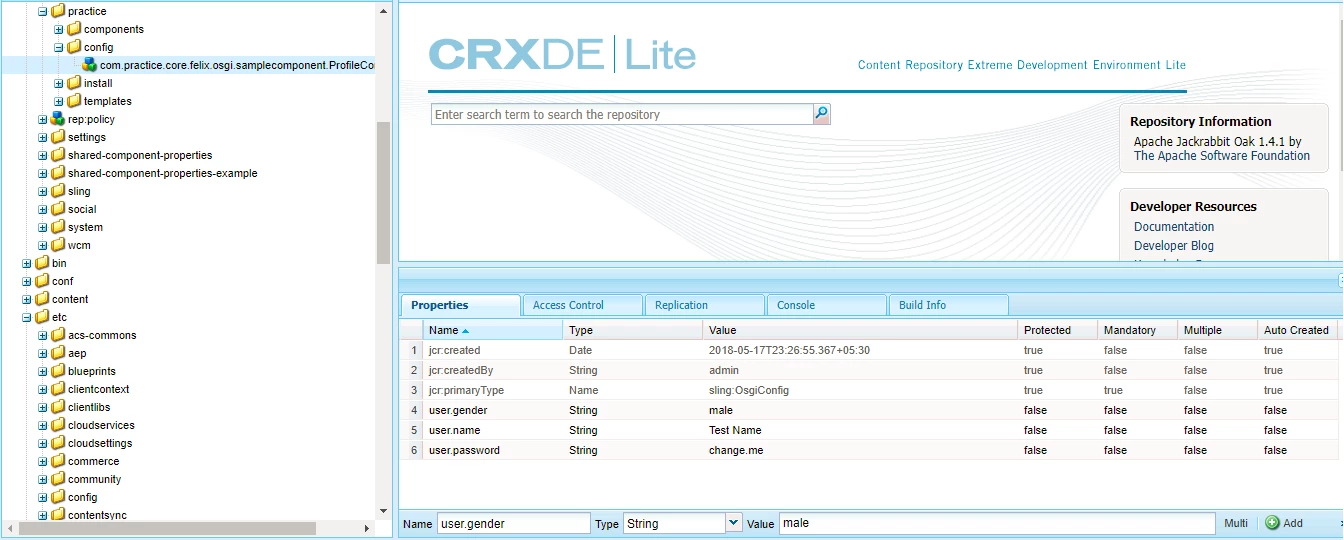Screen dimensions: 1344x540
Task: Select the user.password property row
Action: tap(869, 450)
